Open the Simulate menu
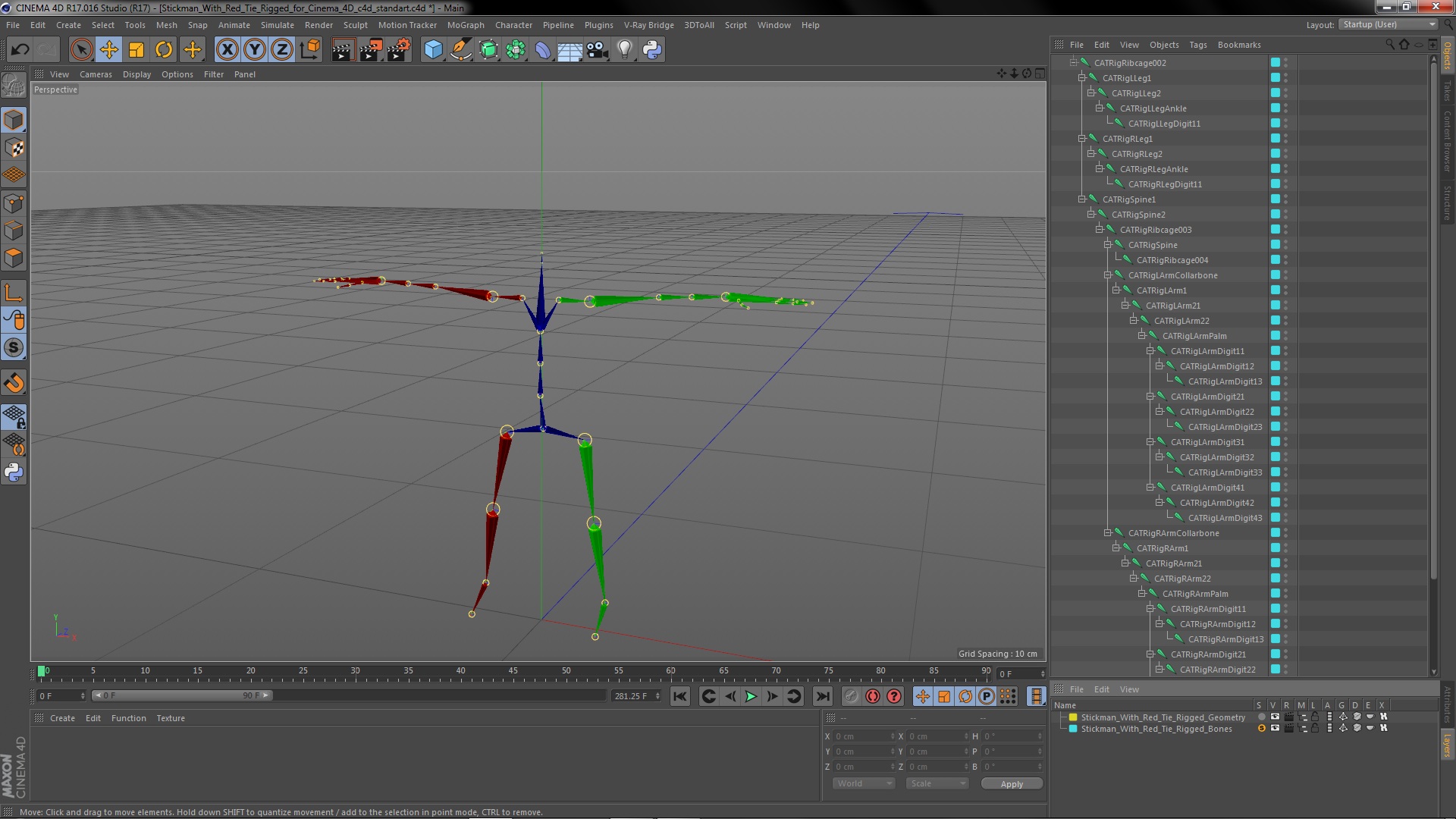The width and height of the screenshot is (1456, 819). (x=278, y=25)
